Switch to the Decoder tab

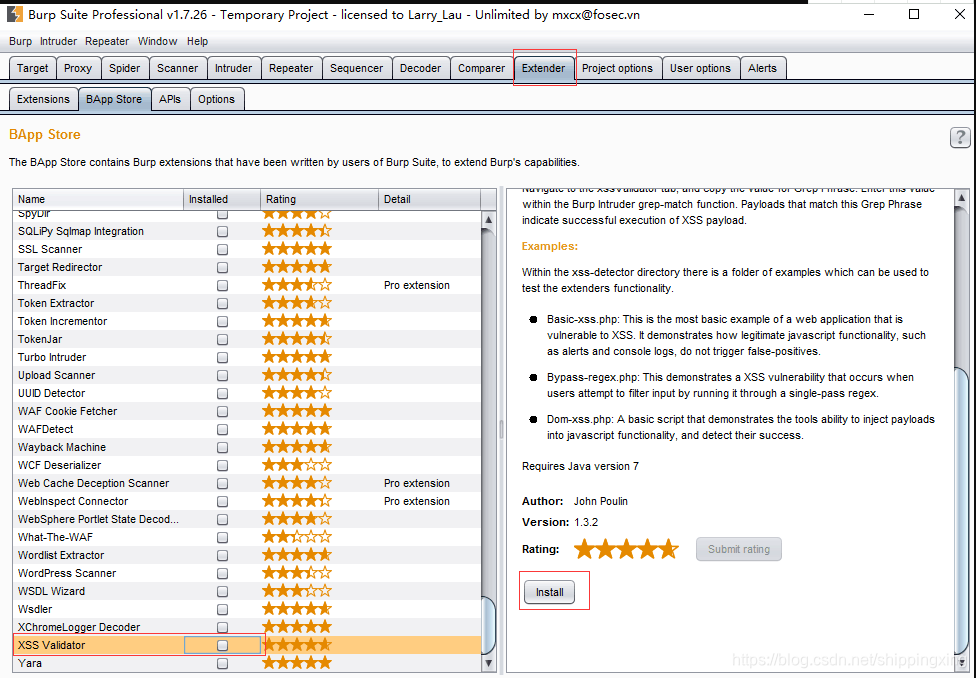tap(421, 68)
